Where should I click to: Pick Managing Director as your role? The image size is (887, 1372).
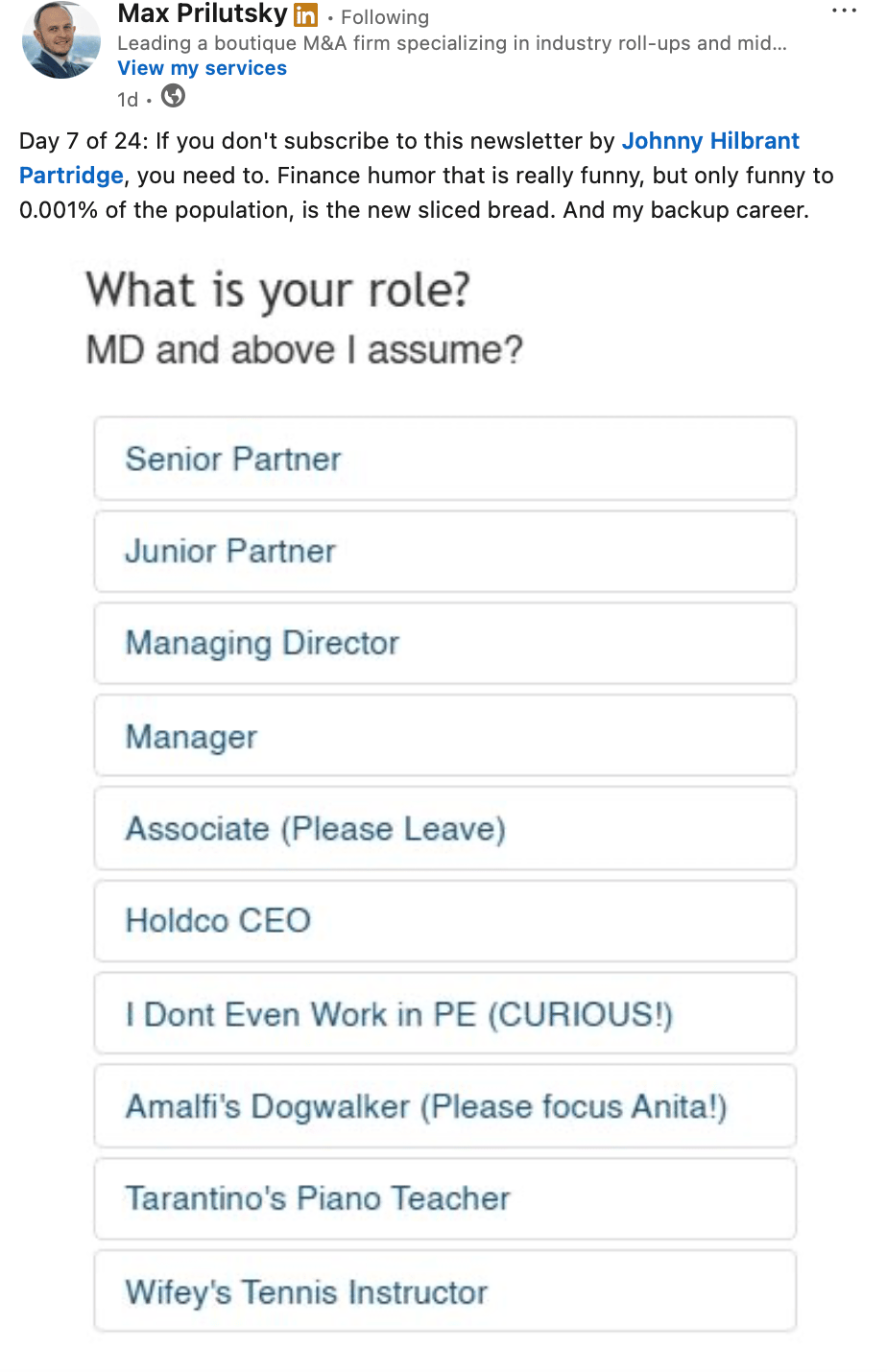coord(444,644)
